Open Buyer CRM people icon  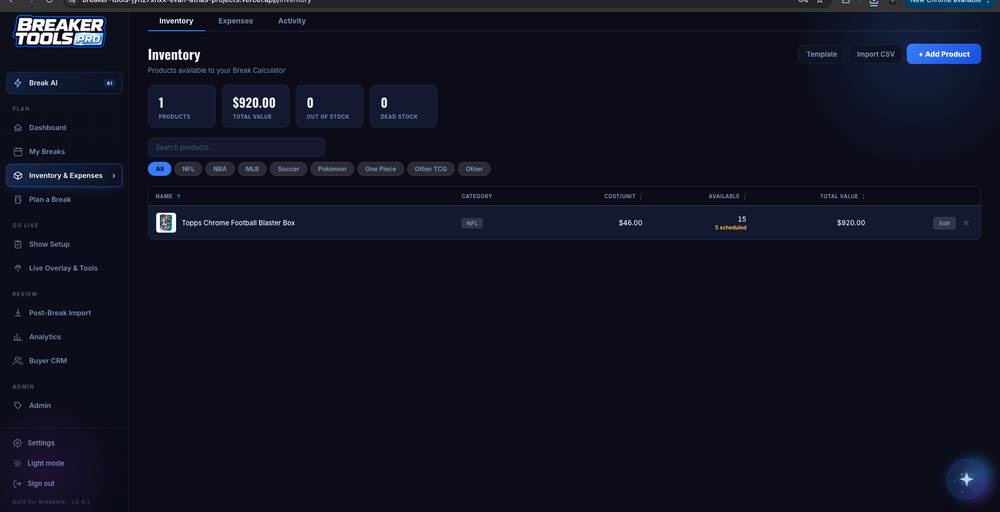coord(18,361)
